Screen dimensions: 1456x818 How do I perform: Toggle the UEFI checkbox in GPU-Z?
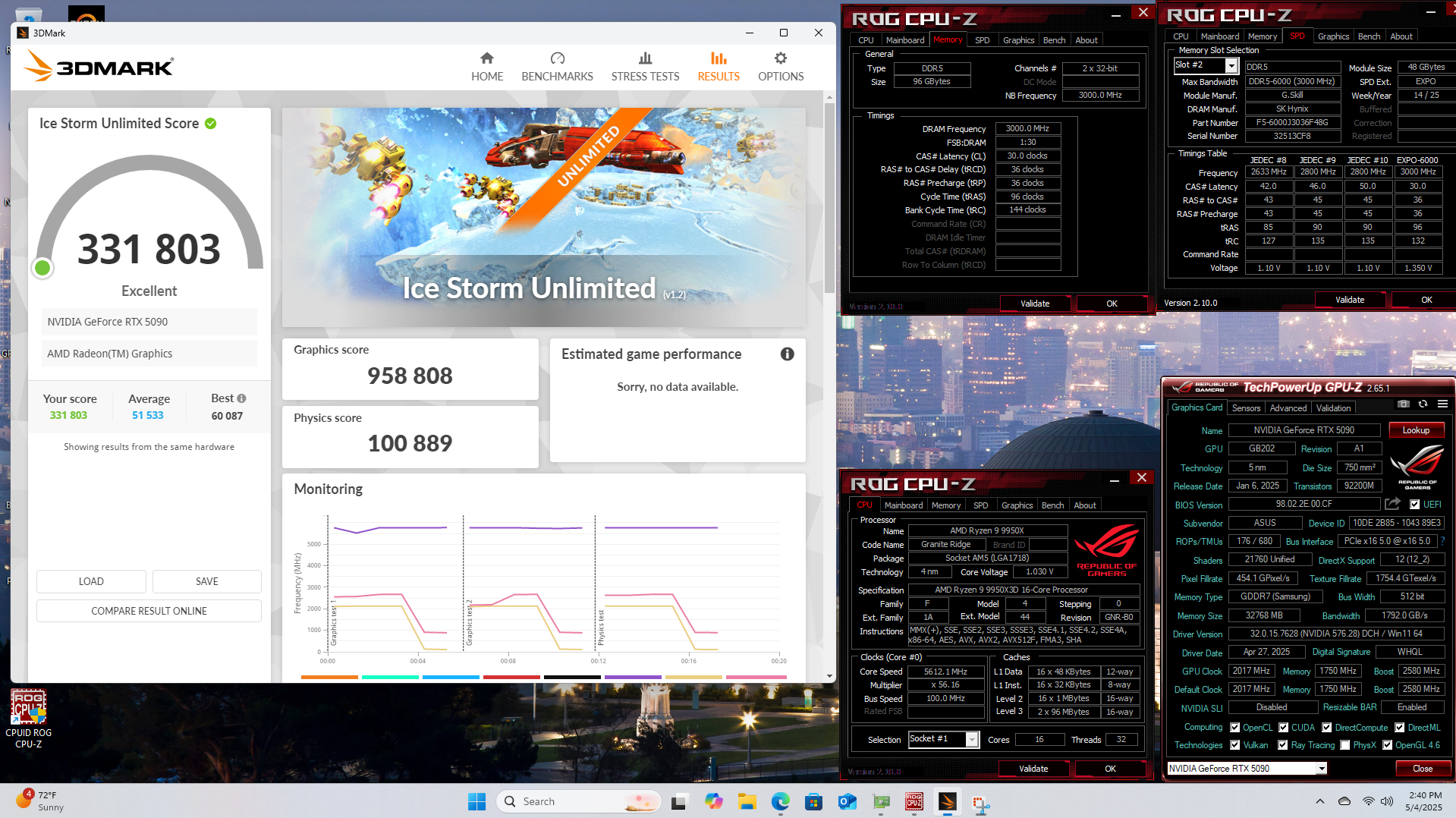(1414, 505)
